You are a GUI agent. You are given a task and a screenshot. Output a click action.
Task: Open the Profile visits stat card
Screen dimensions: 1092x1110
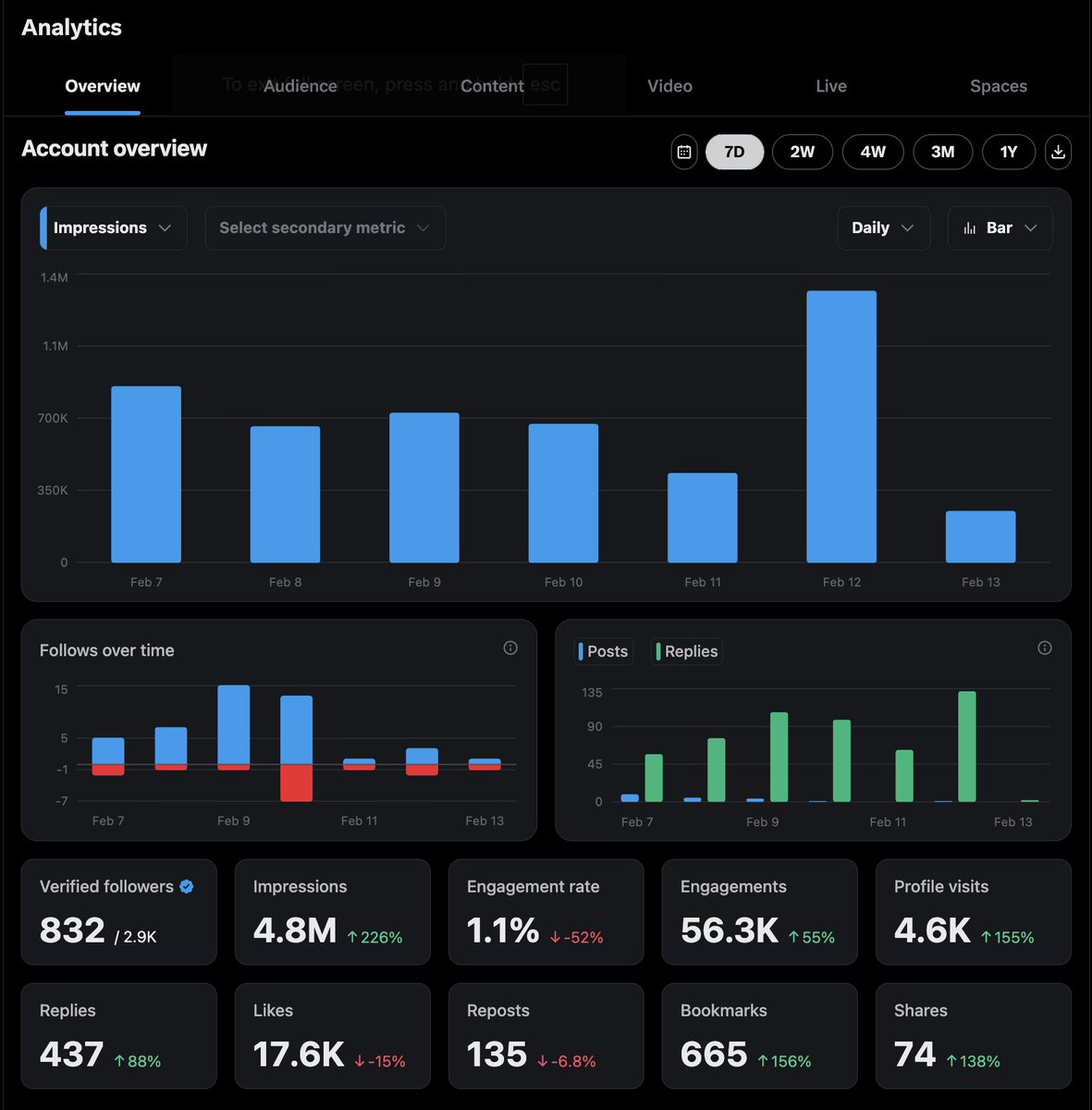pos(974,912)
